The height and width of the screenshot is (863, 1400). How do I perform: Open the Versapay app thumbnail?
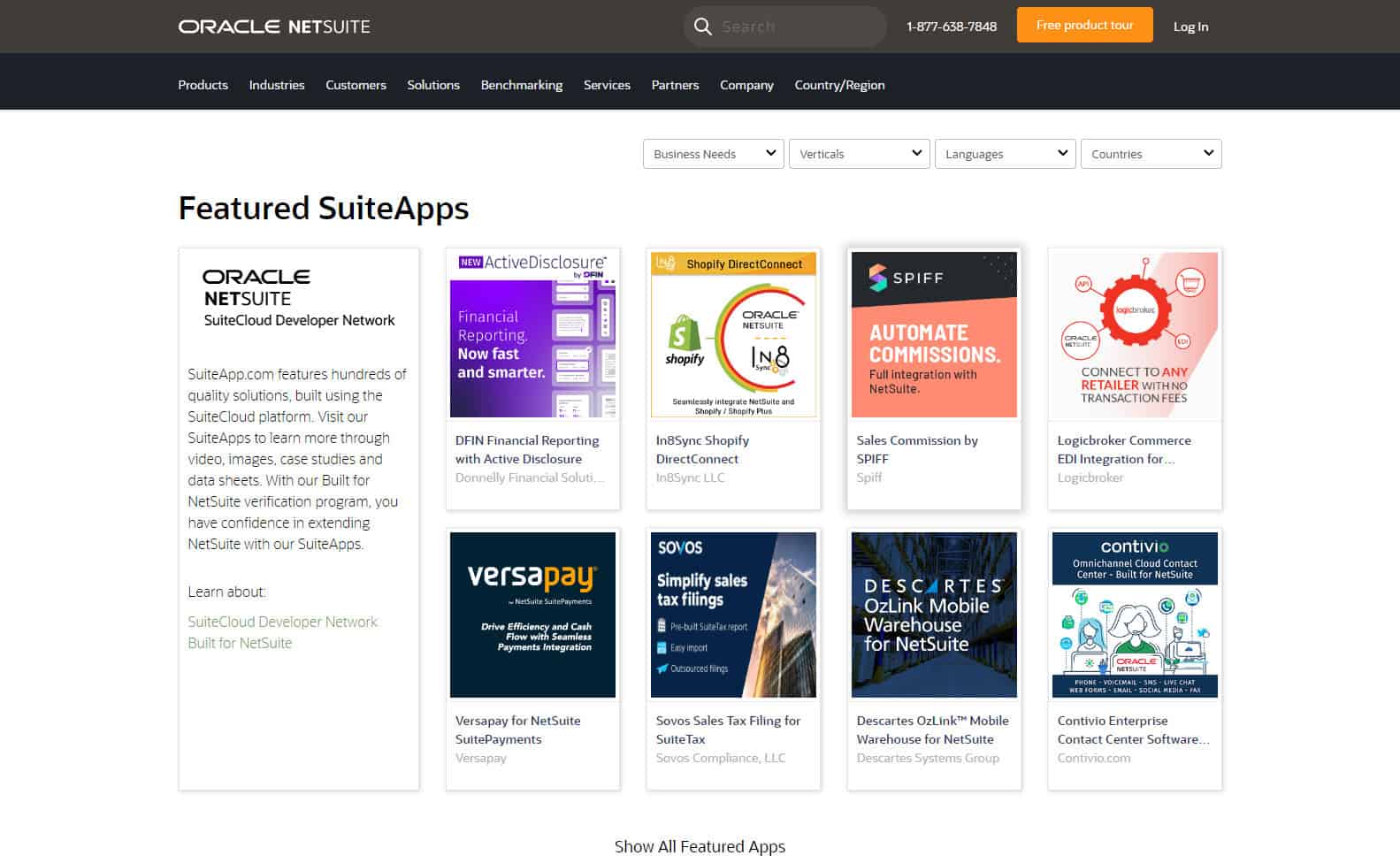pos(532,615)
